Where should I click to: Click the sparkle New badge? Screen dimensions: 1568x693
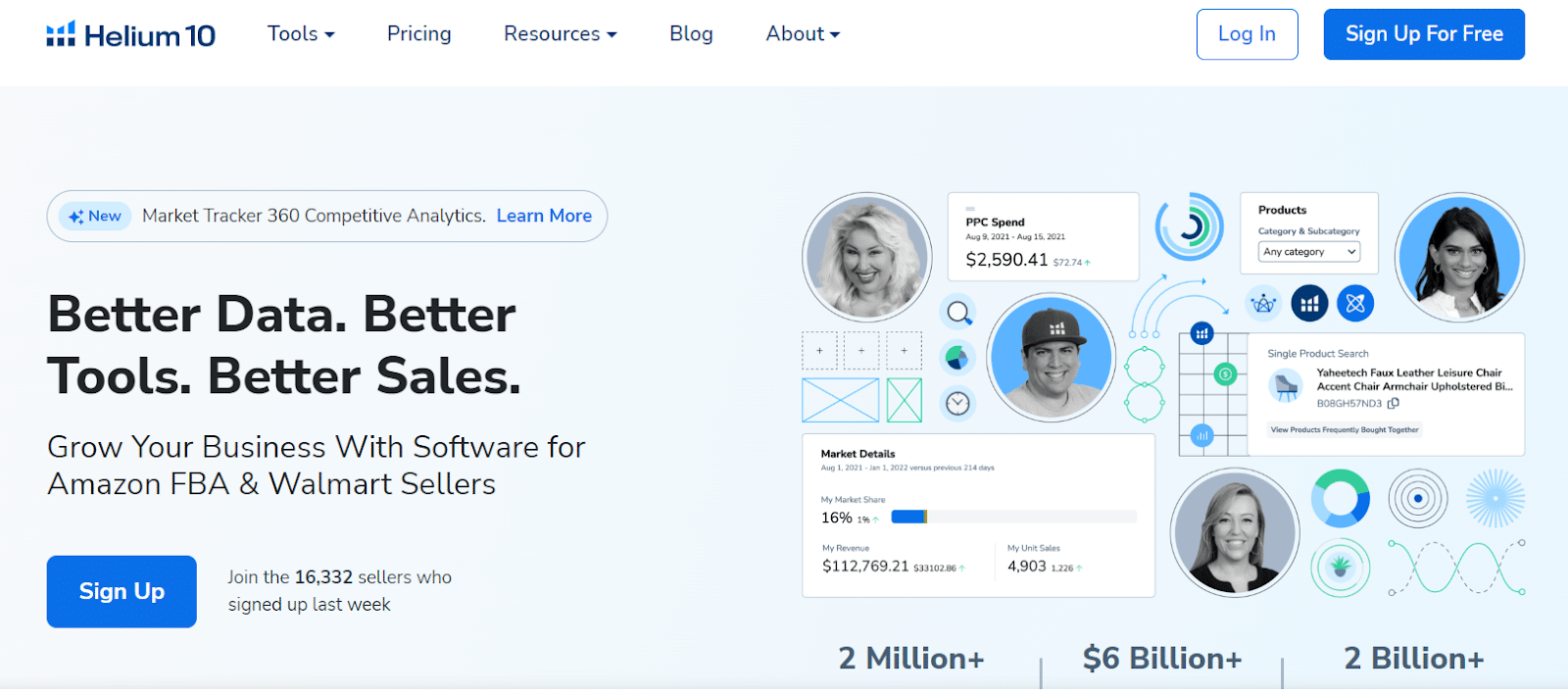pyautogui.click(x=95, y=217)
